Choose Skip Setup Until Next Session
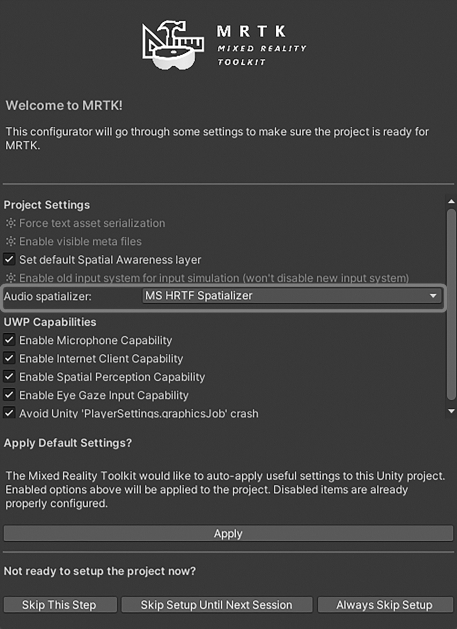Viewport: 457px width, 629px height. click(217, 605)
